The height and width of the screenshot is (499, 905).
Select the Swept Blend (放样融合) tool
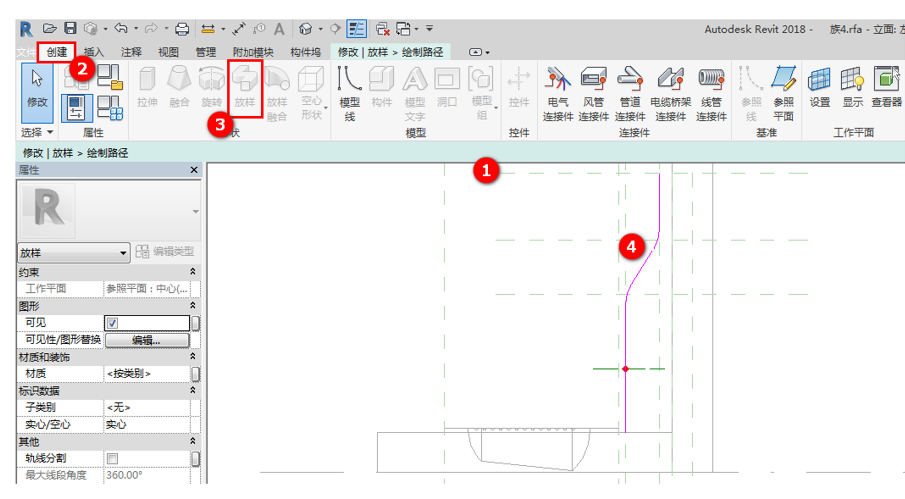(x=277, y=92)
